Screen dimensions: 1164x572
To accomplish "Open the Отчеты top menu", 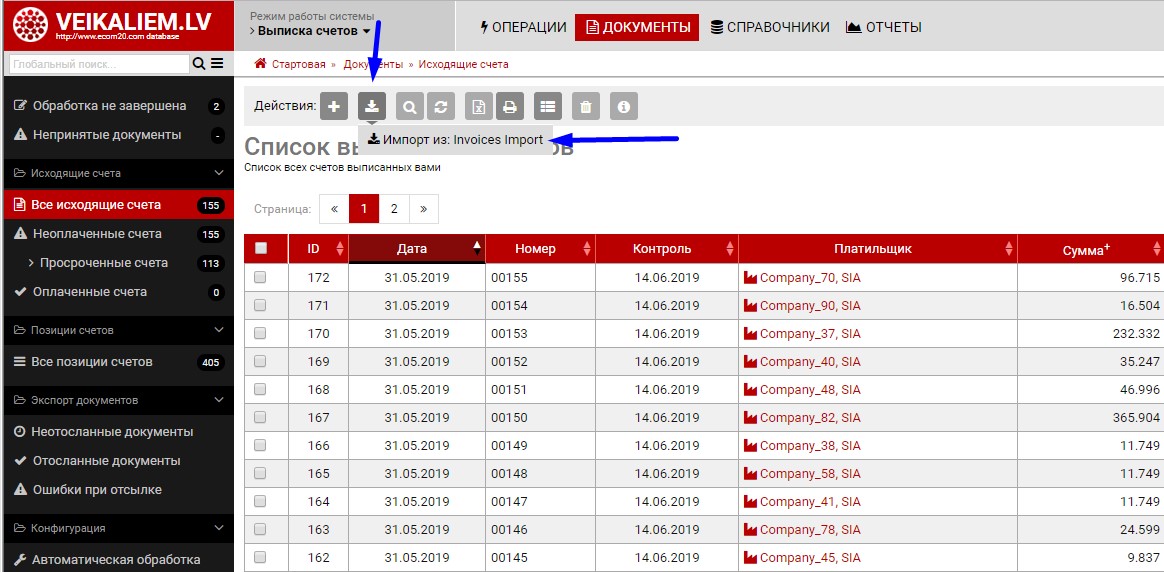I will pyautogui.click(x=884, y=27).
